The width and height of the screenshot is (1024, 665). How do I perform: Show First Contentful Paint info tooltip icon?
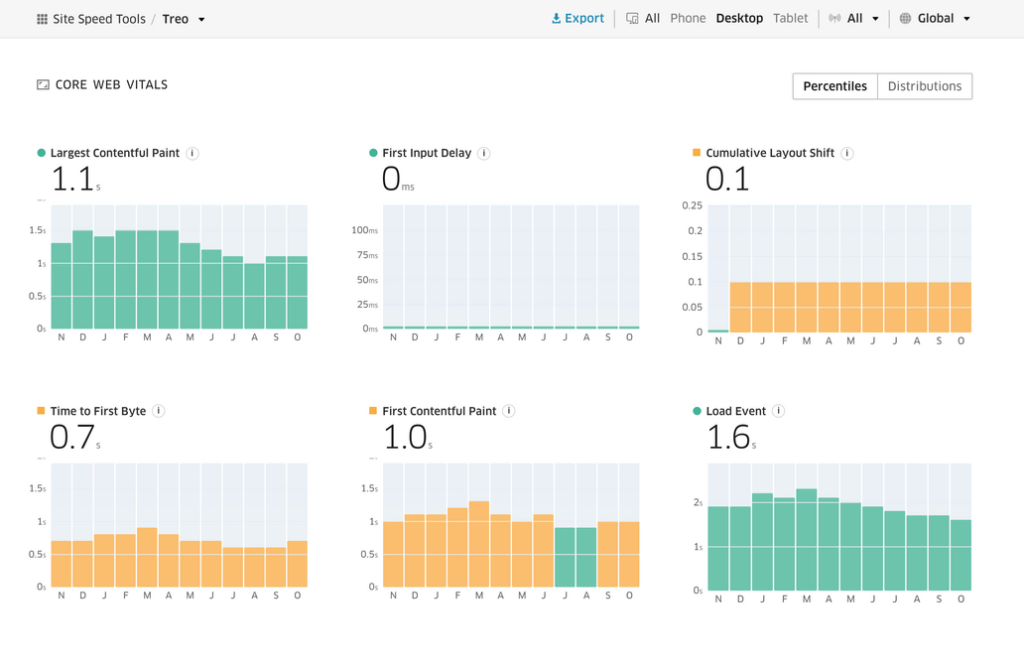pos(509,411)
